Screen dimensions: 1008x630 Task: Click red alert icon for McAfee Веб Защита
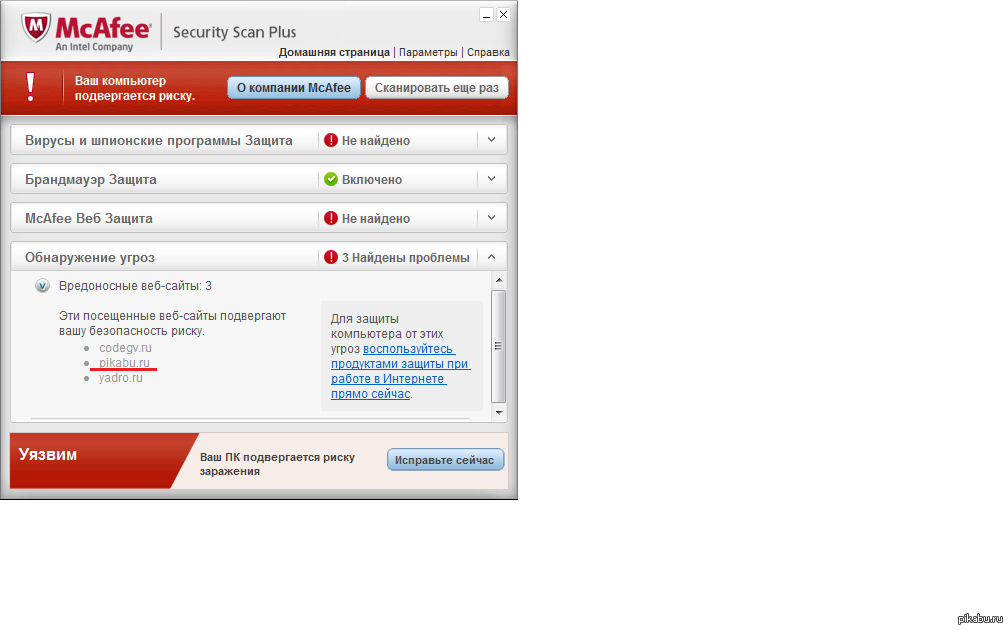click(x=330, y=218)
